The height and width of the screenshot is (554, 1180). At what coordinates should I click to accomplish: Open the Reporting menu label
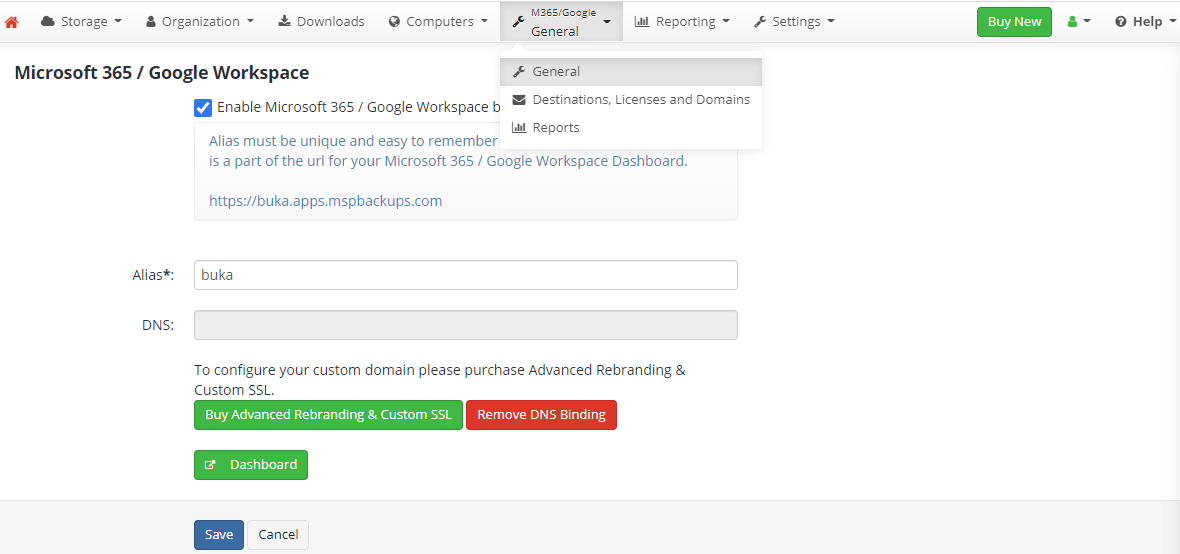pyautogui.click(x=685, y=21)
